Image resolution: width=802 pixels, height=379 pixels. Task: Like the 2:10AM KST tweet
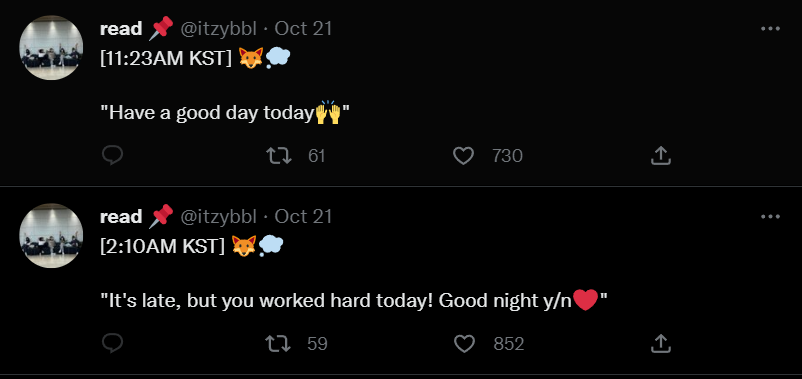pos(464,344)
